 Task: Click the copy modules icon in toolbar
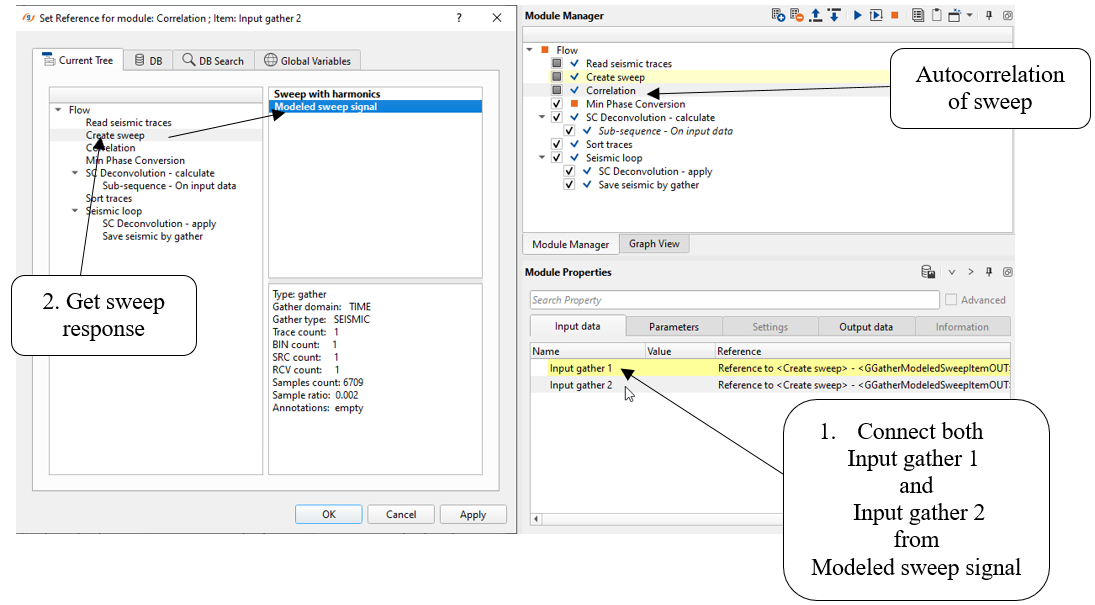point(918,15)
